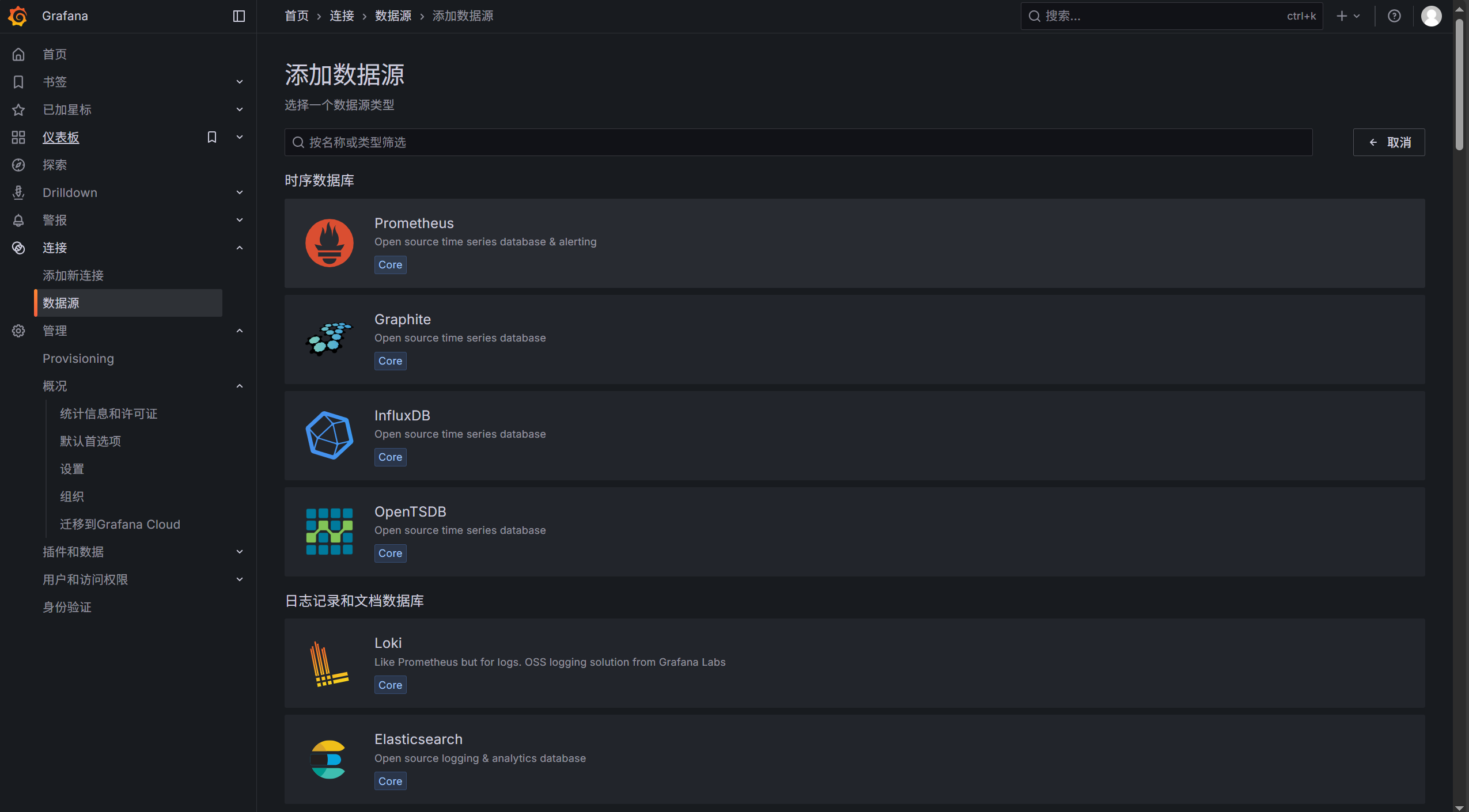
Task: Go to 数据源 breadcrumb link
Action: pyautogui.click(x=393, y=16)
